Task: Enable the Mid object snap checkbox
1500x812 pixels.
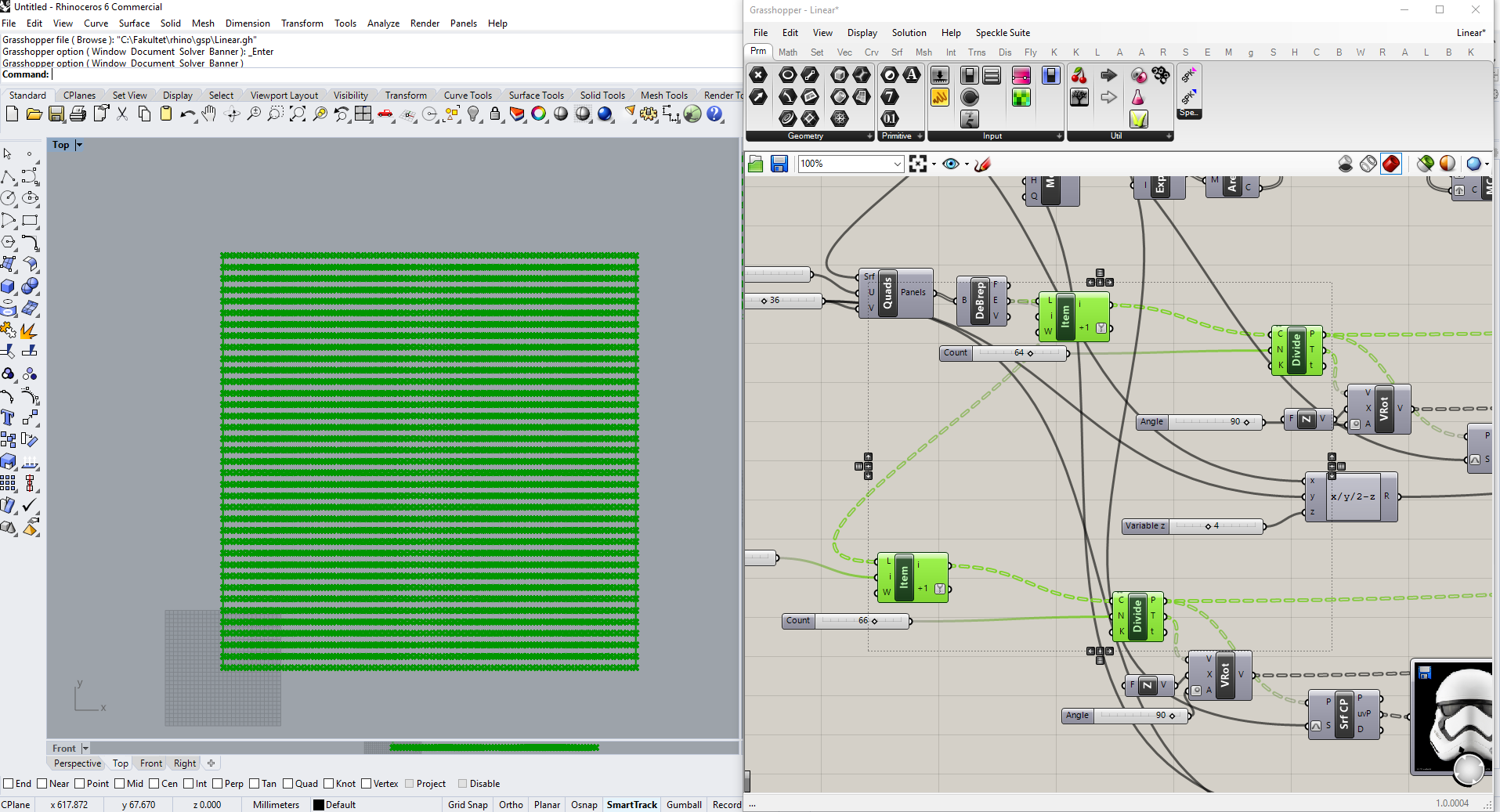Action: [120, 784]
